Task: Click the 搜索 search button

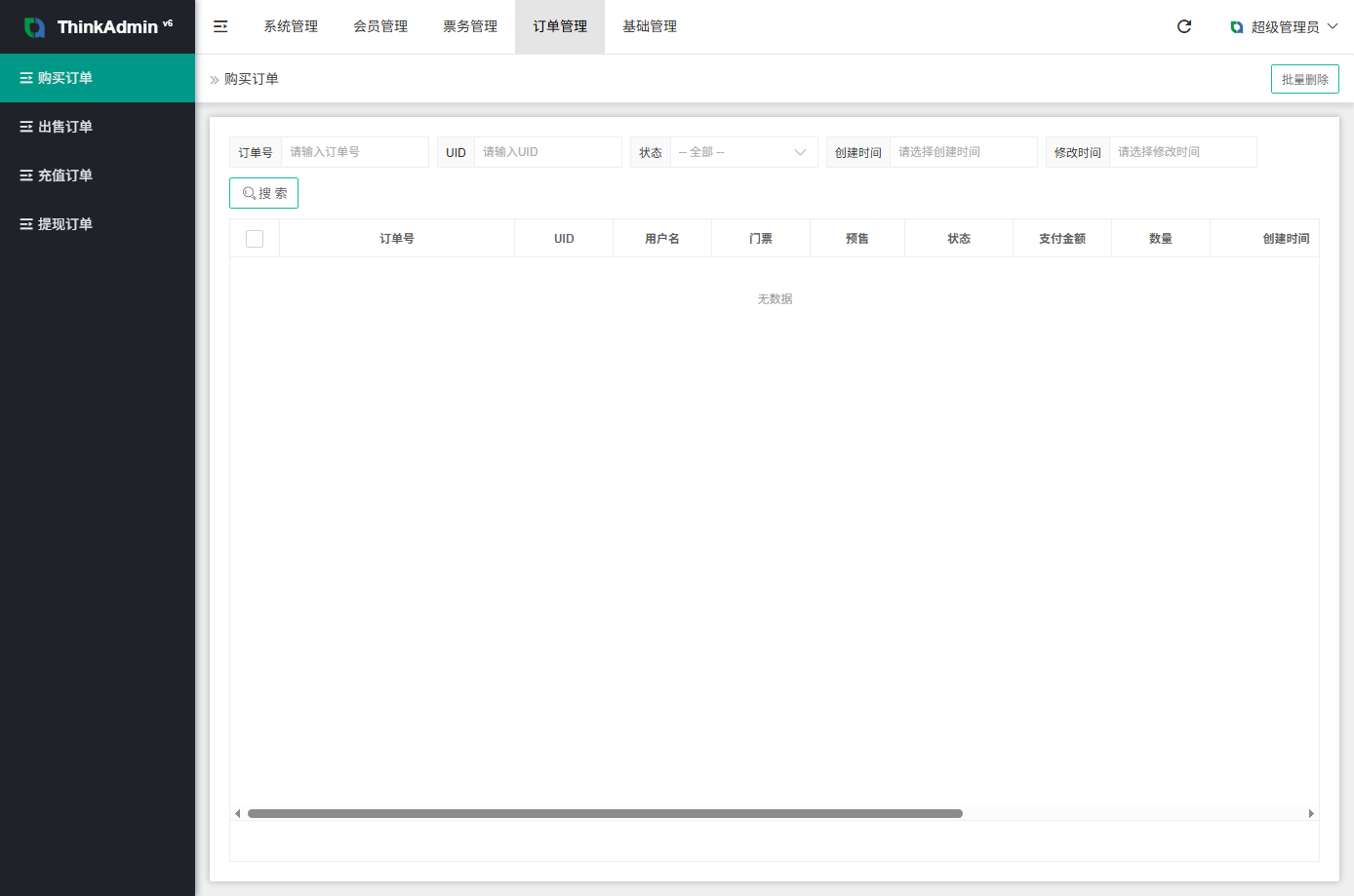Action: pyautogui.click(x=263, y=193)
